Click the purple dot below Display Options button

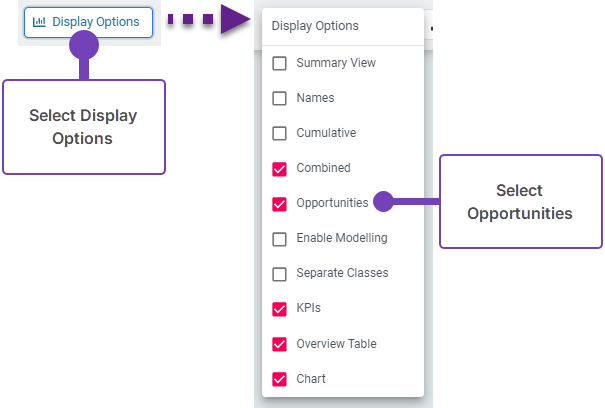pos(85,46)
